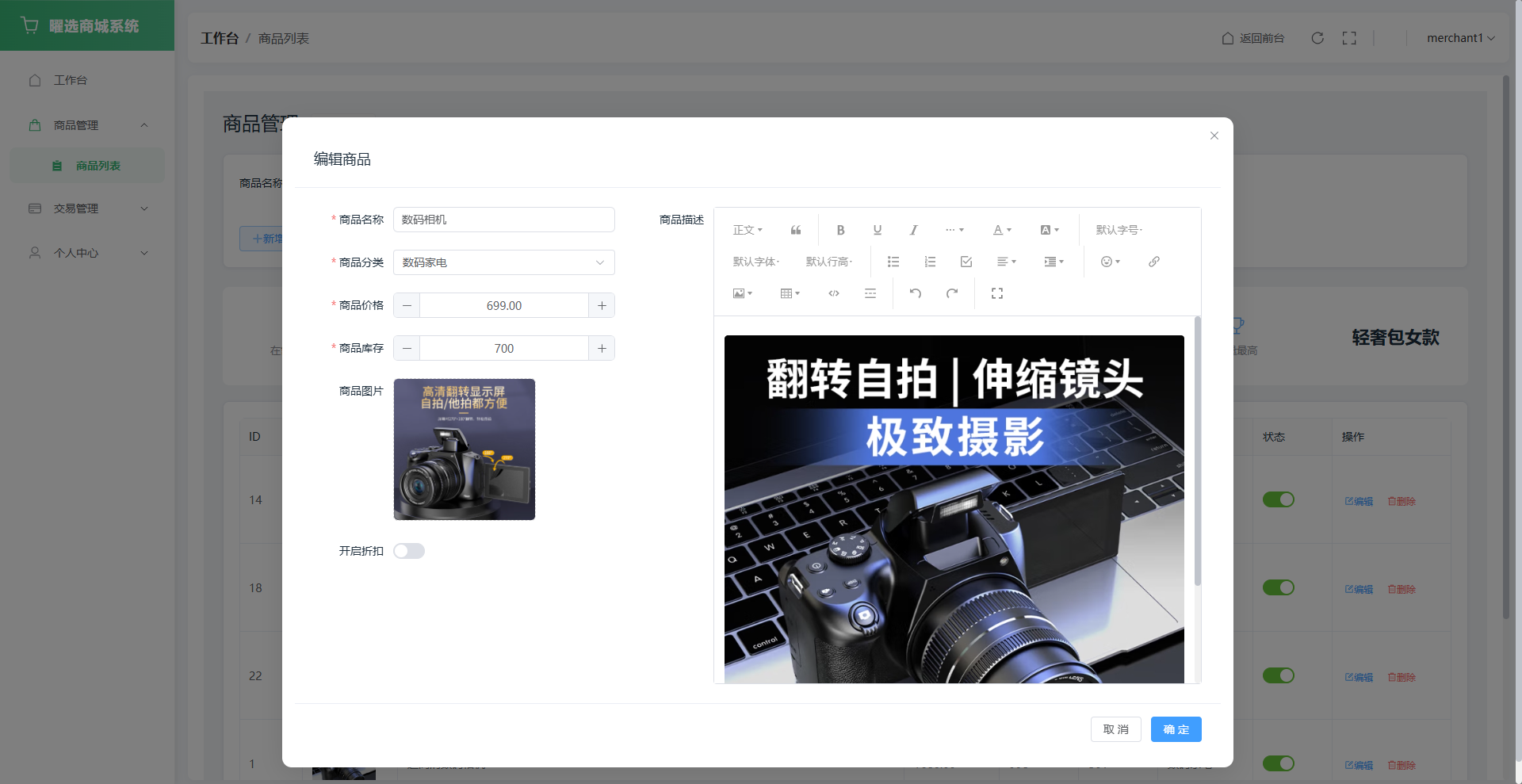Open the insert table menu
Viewport: 1522px width, 784px height.
[x=790, y=293]
